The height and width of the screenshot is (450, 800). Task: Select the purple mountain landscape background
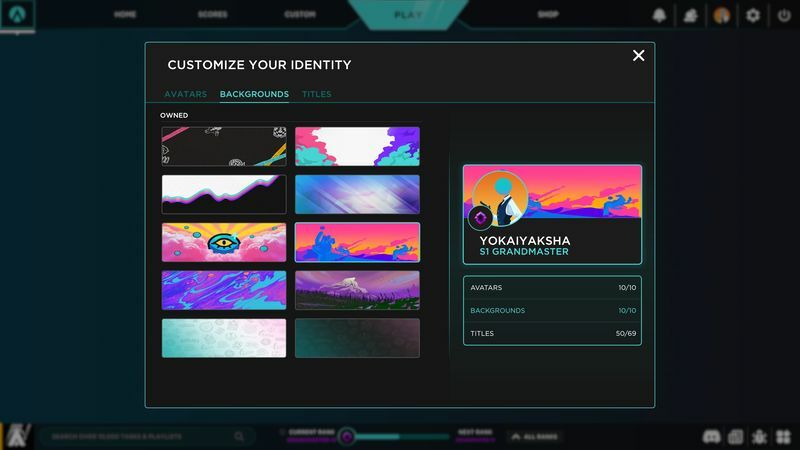[357, 290]
